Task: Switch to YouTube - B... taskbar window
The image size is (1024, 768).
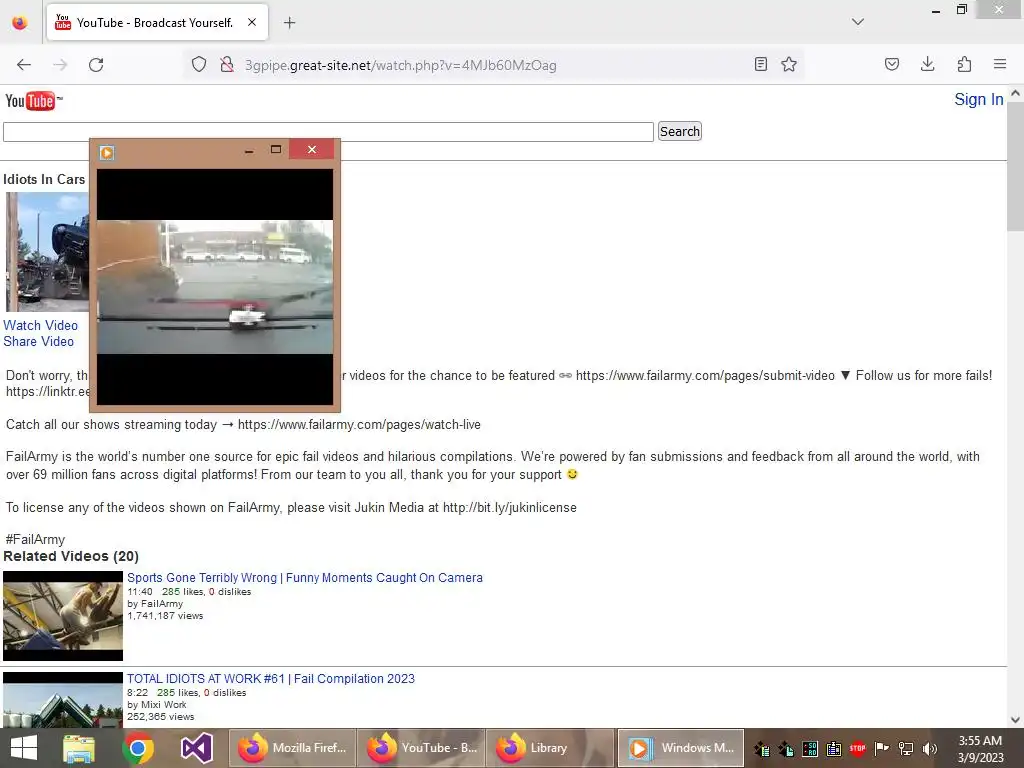Action: pos(421,748)
